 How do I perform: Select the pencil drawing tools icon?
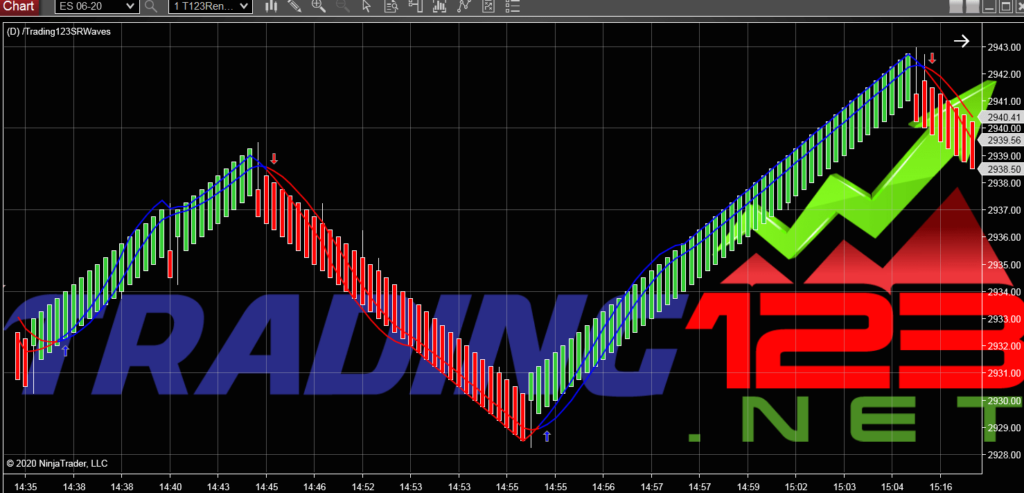(x=295, y=7)
